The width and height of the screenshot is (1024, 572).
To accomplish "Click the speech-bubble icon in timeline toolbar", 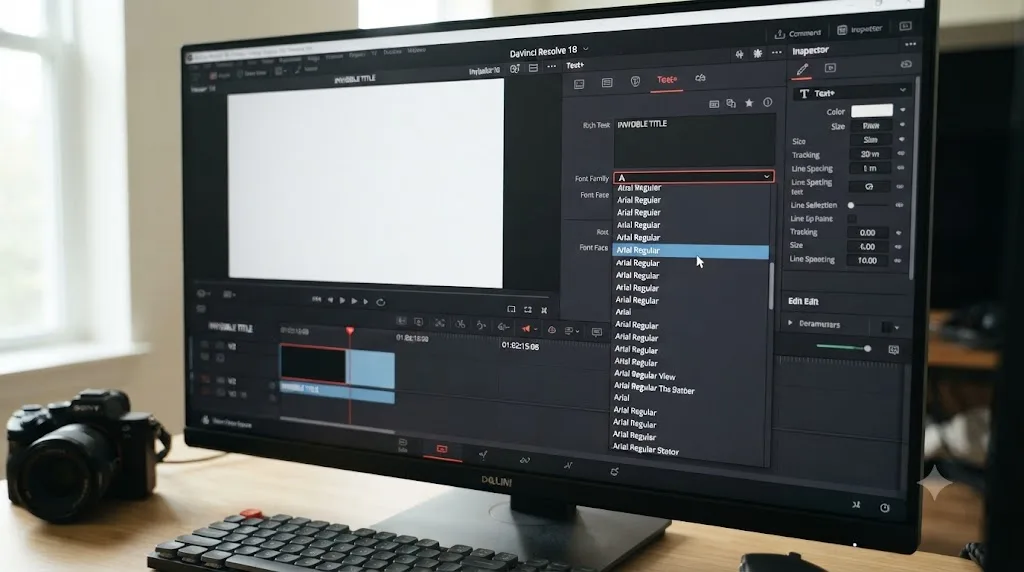I will pyautogui.click(x=596, y=332).
